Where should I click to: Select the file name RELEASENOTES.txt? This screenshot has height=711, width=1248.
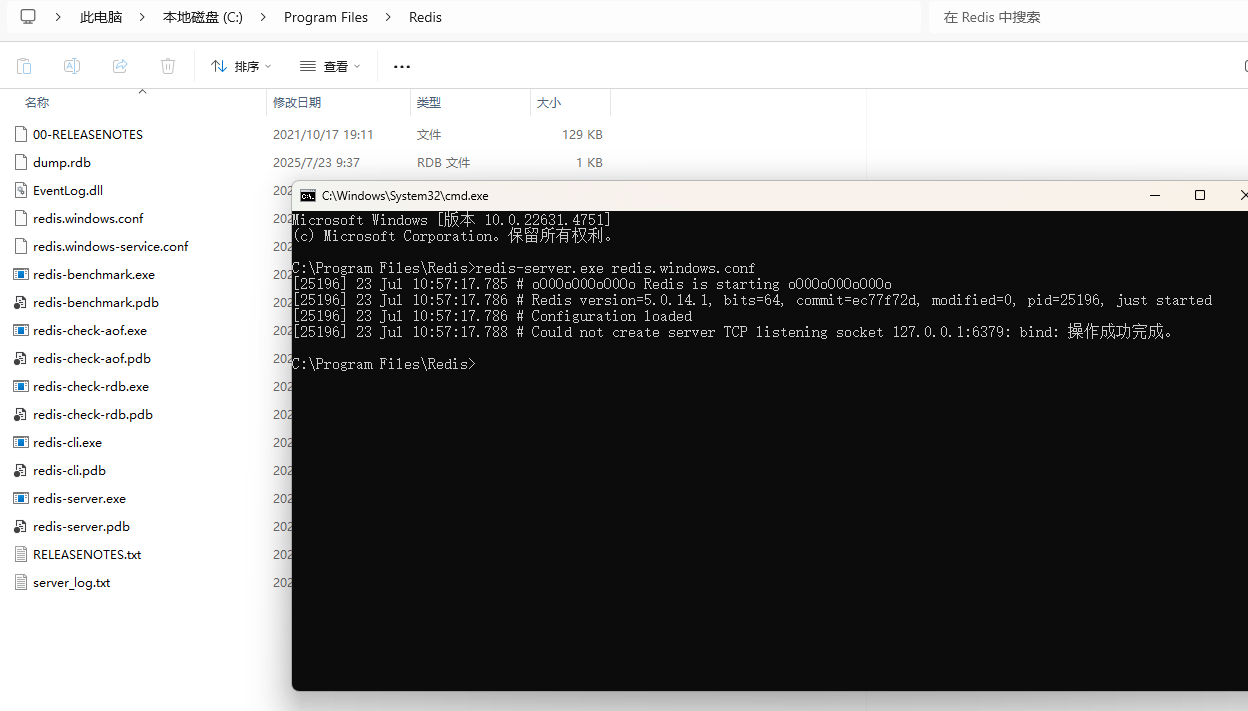(87, 554)
